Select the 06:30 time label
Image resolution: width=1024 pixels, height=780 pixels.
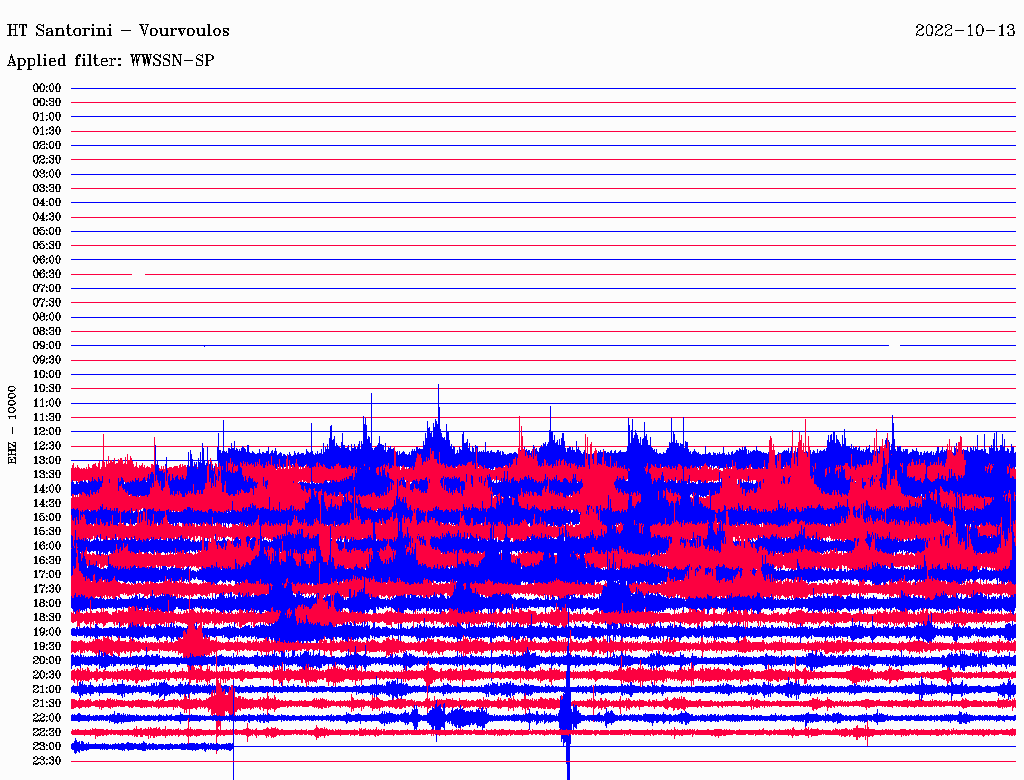[47, 274]
